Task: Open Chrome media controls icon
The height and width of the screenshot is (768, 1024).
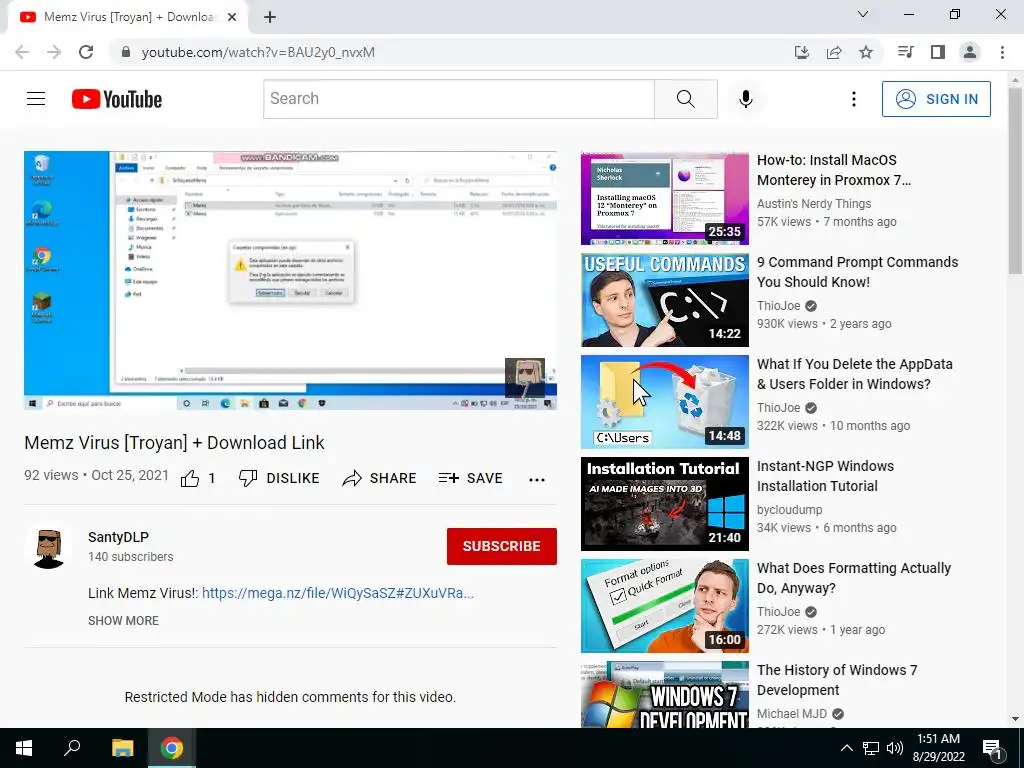Action: [x=905, y=52]
